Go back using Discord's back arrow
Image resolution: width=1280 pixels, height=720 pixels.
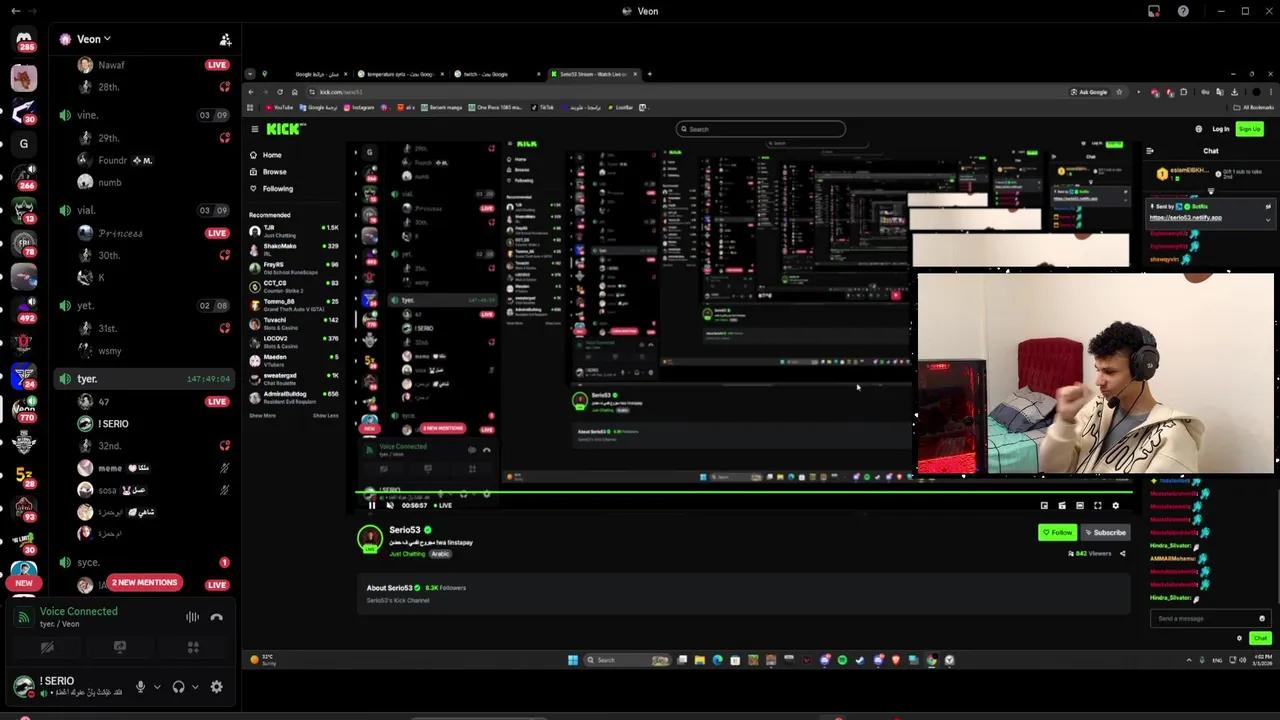15,11
